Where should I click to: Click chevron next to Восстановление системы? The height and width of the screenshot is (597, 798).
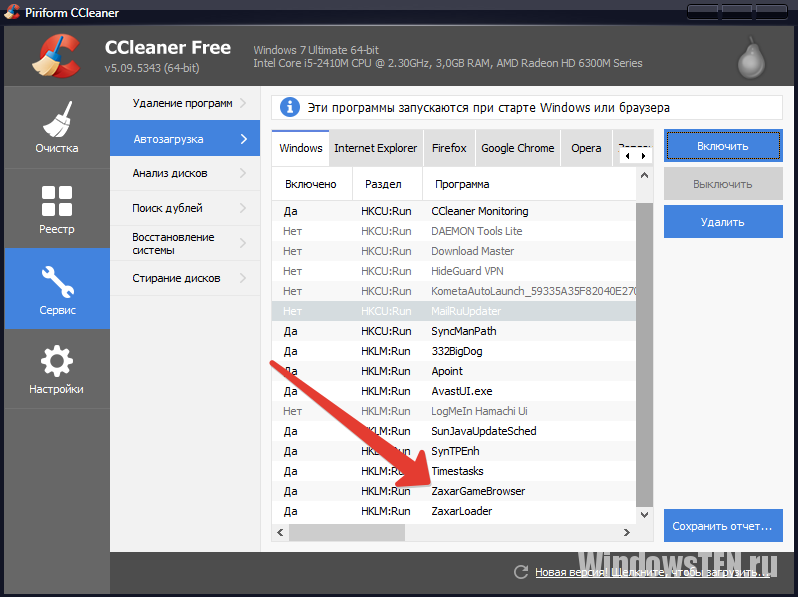(x=243, y=243)
